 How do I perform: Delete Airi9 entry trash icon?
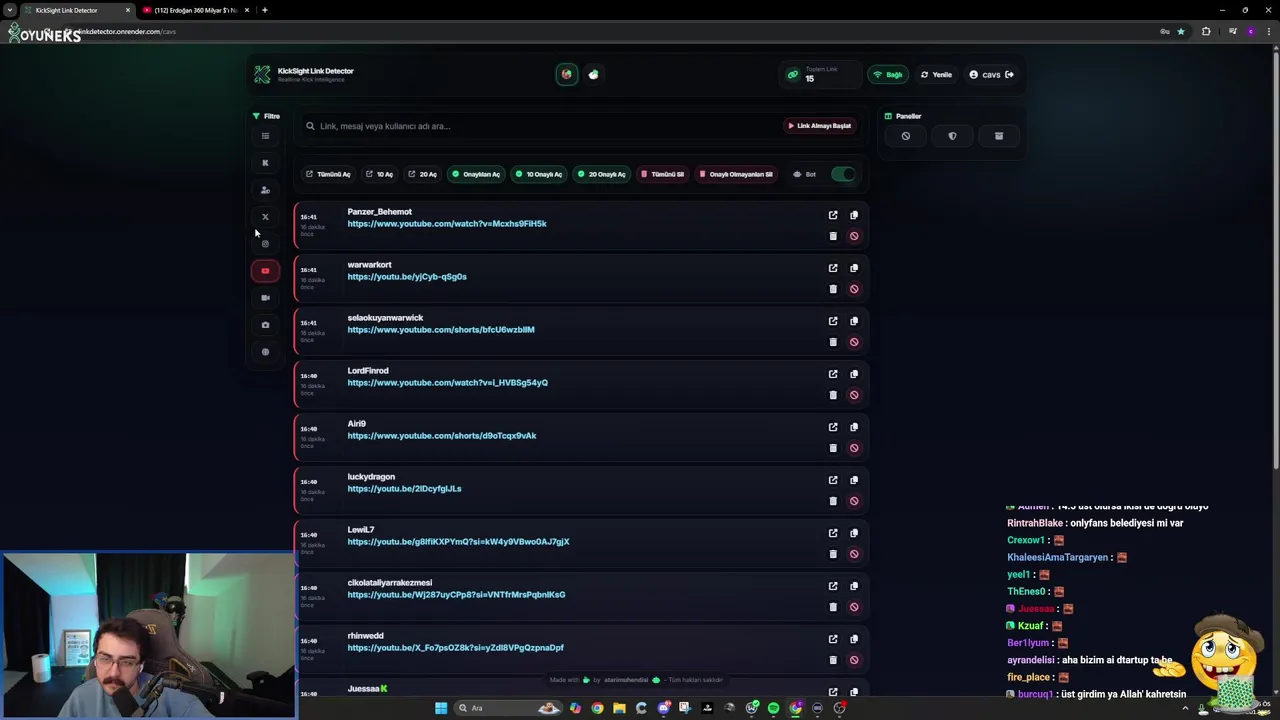(x=833, y=448)
